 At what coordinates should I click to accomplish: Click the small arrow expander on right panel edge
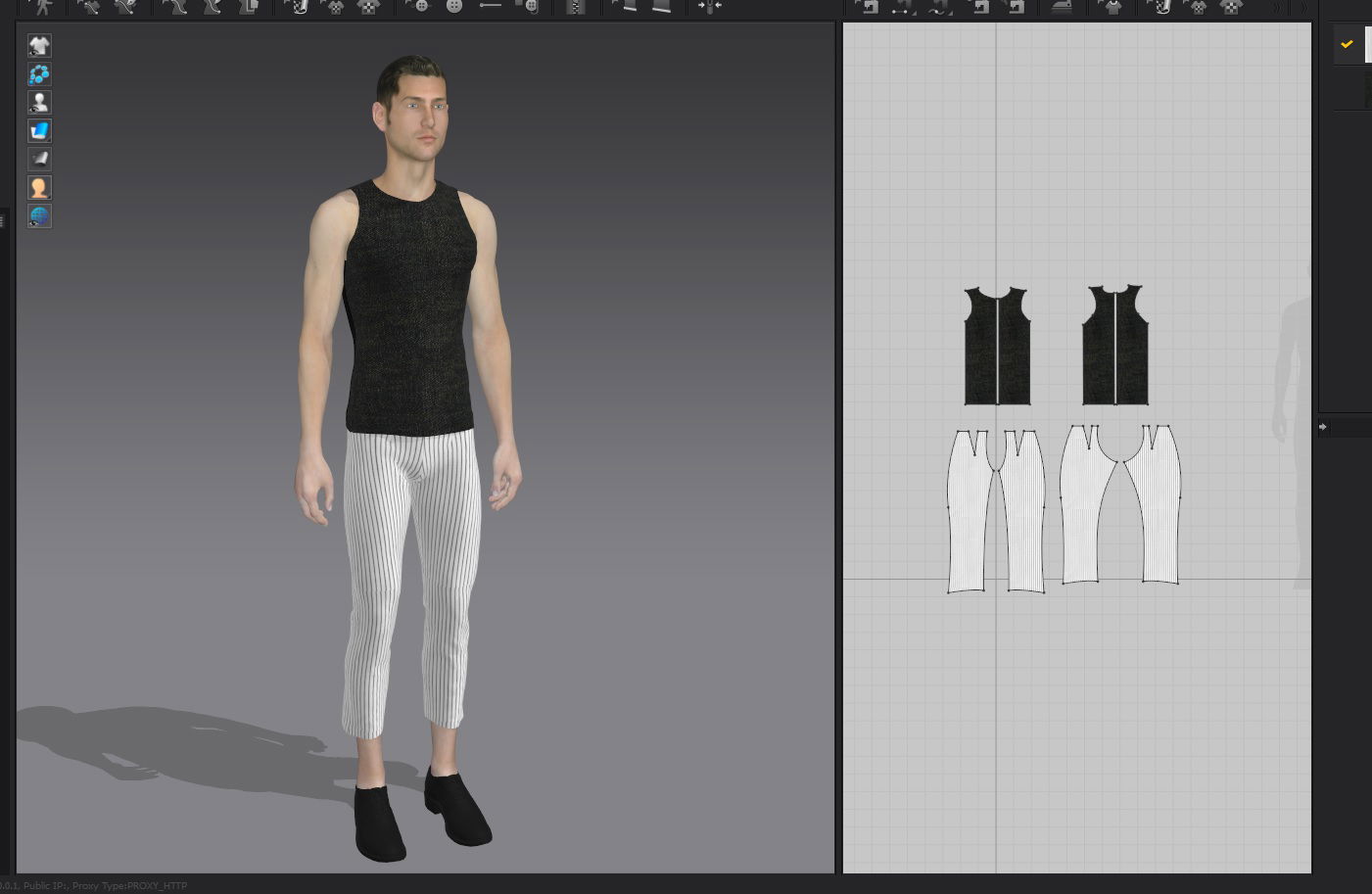1323,426
